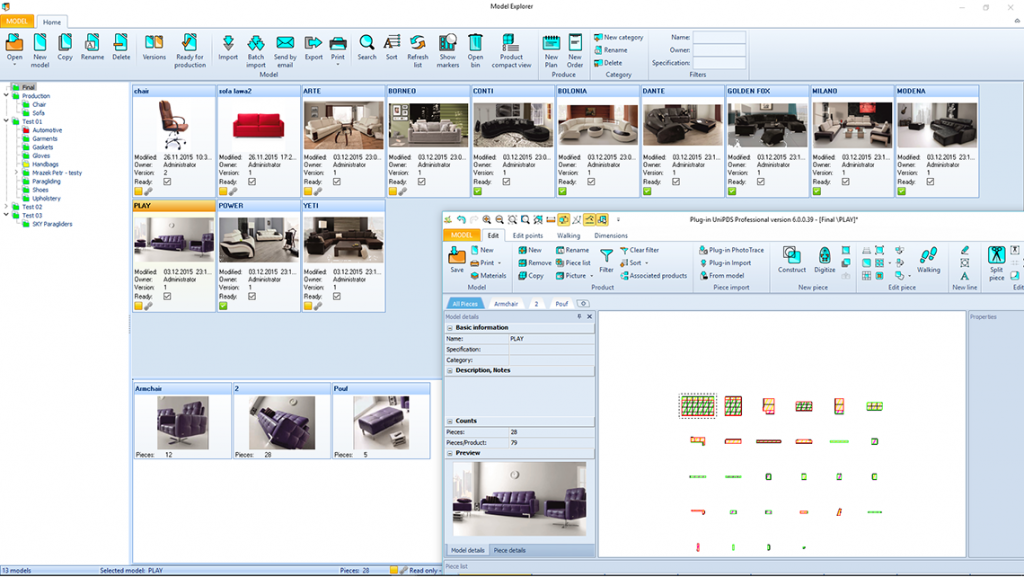Switch to Dimensions ribbon tab

pos(611,236)
